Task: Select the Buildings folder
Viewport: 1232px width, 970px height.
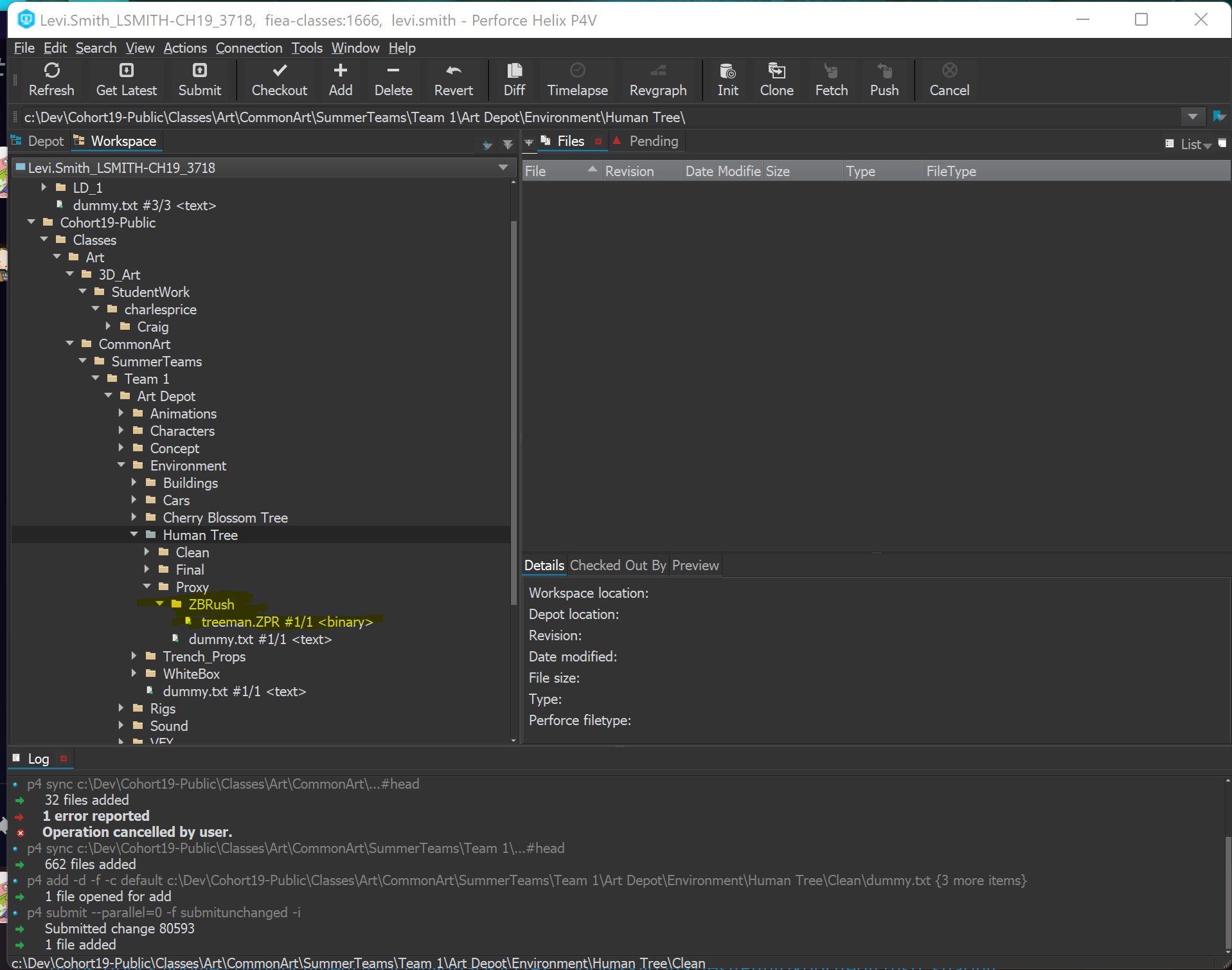Action: [190, 483]
